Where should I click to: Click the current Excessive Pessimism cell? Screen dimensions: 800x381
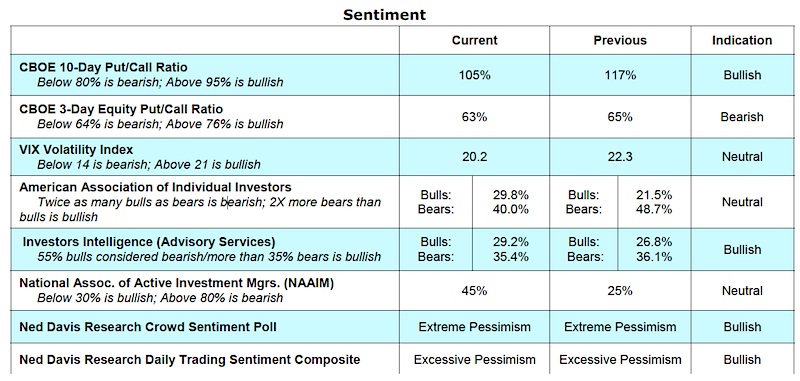(474, 360)
